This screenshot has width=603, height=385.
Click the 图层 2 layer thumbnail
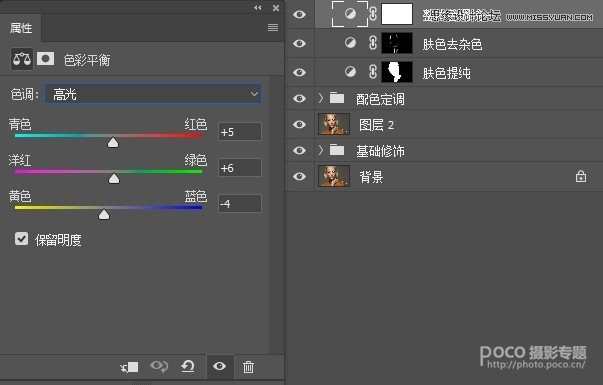(334, 124)
